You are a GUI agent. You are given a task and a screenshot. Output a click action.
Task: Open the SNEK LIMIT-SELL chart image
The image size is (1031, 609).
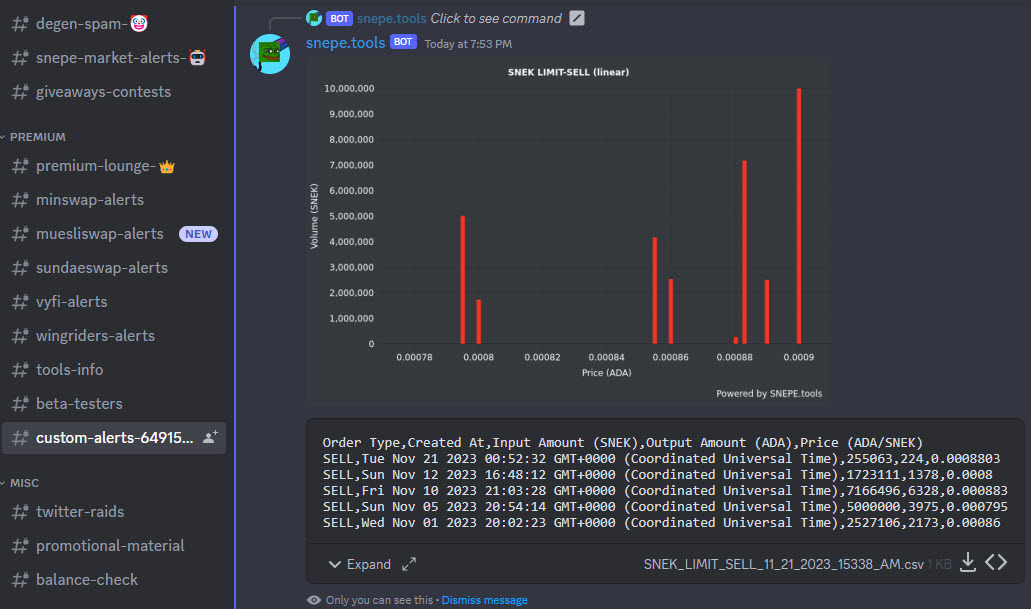pos(567,231)
